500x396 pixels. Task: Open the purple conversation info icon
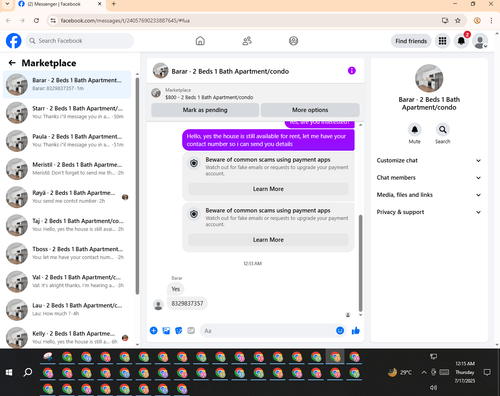352,71
